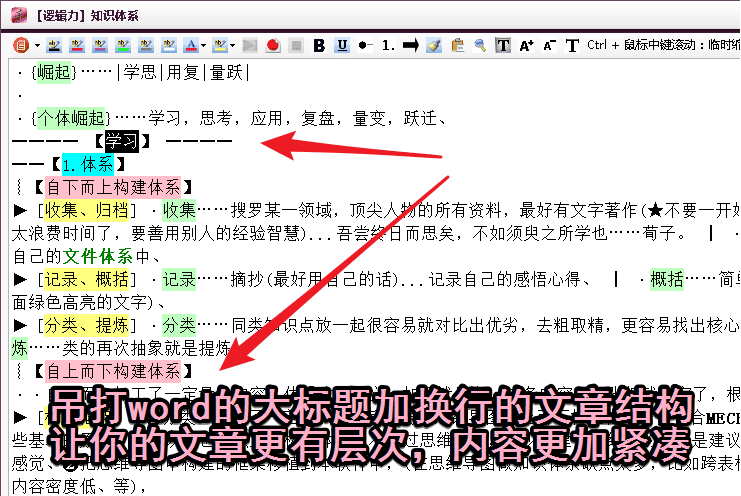Viewport: 741px width, 496px height.
Task: Click the grayed-out play macro icon
Action: [x=250, y=45]
